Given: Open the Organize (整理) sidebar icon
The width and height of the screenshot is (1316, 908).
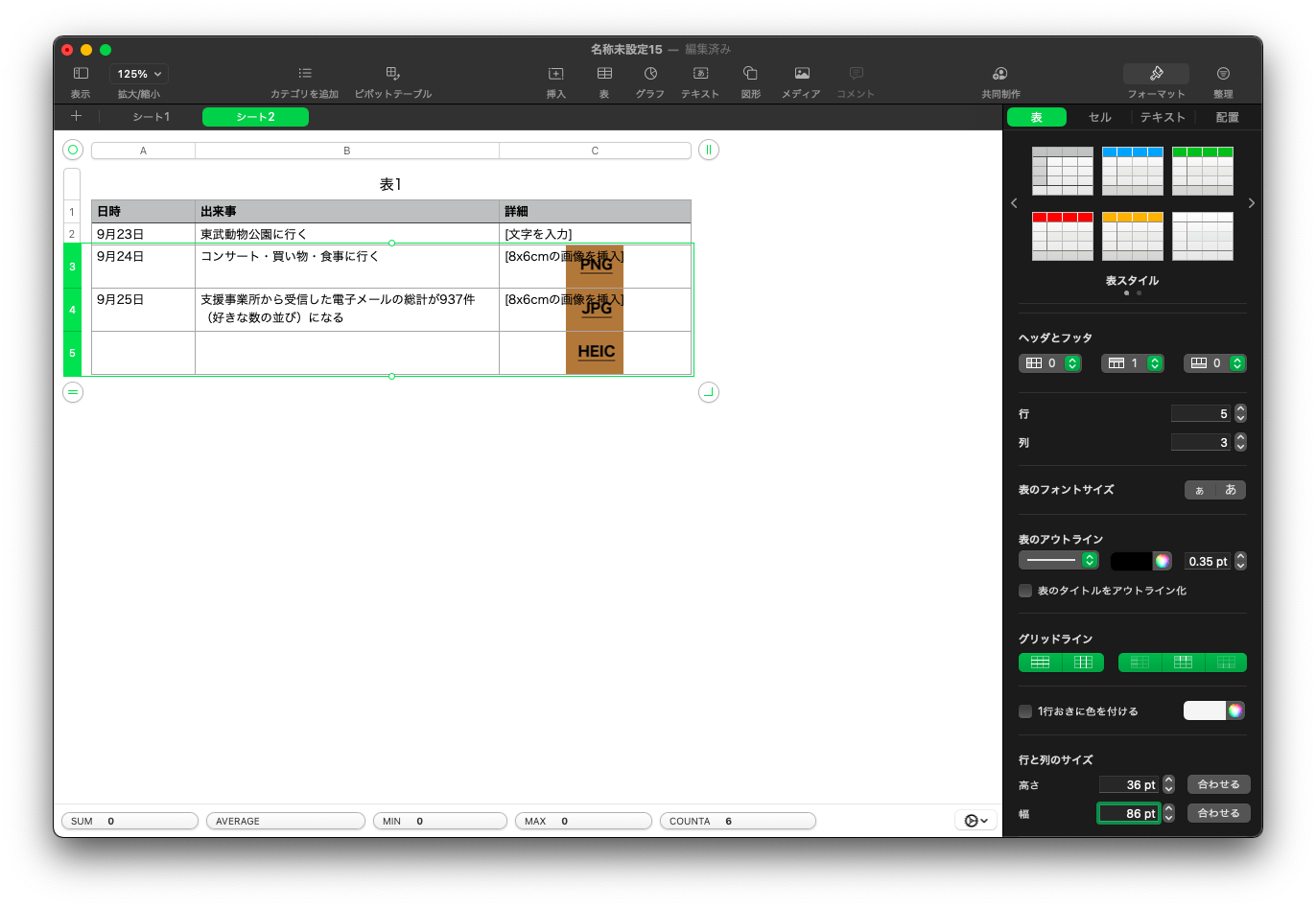Looking at the screenshot, I should pos(1223,74).
